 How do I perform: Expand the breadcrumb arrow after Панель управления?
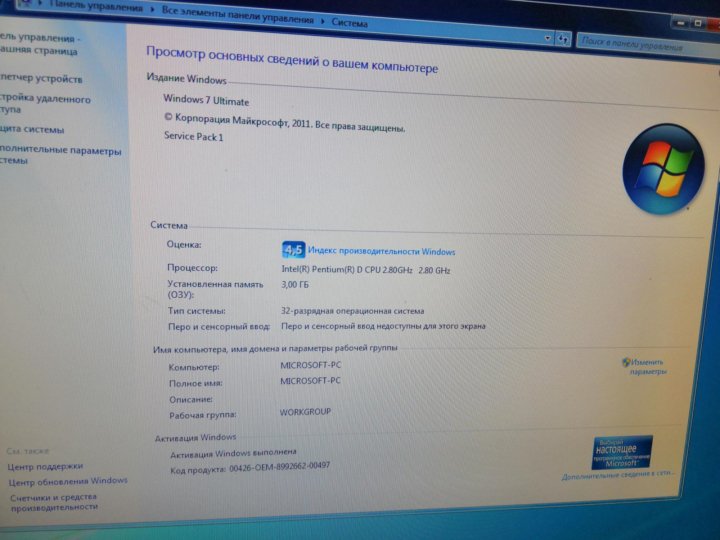click(152, 10)
